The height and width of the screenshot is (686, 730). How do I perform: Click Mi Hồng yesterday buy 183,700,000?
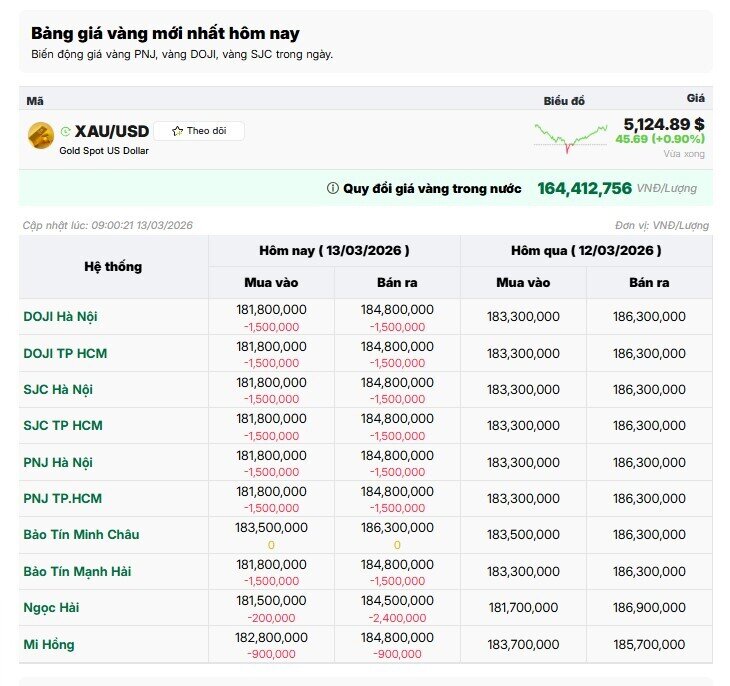click(523, 645)
